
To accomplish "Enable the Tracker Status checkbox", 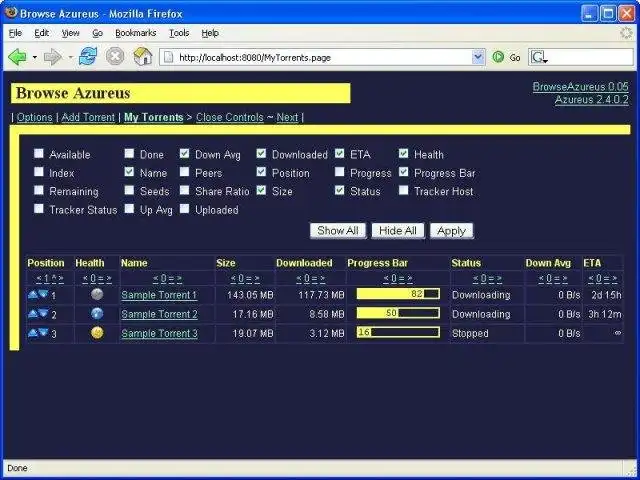I will [x=39, y=209].
